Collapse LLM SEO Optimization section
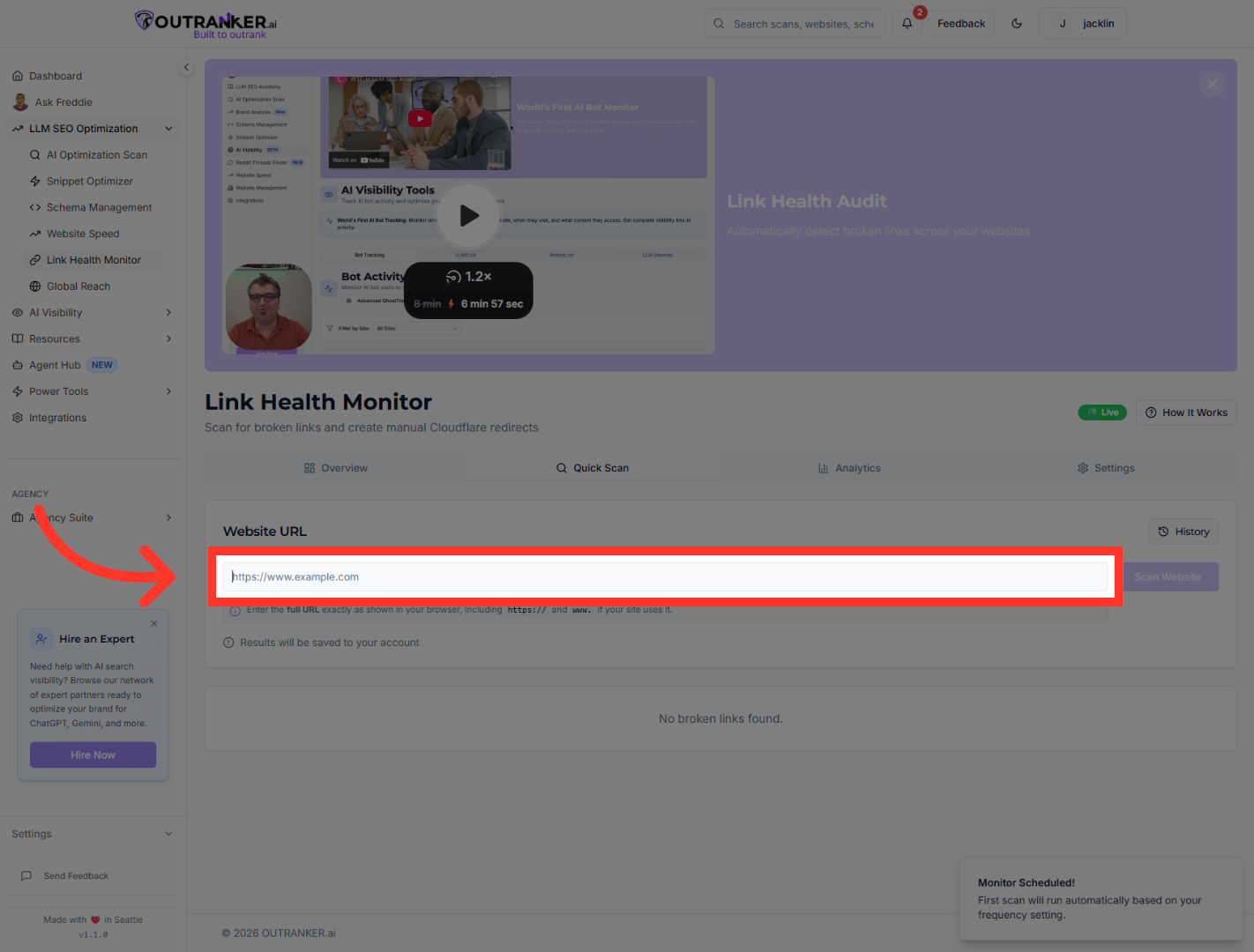Screen dimensions: 1254x952 [x=93, y=129]
